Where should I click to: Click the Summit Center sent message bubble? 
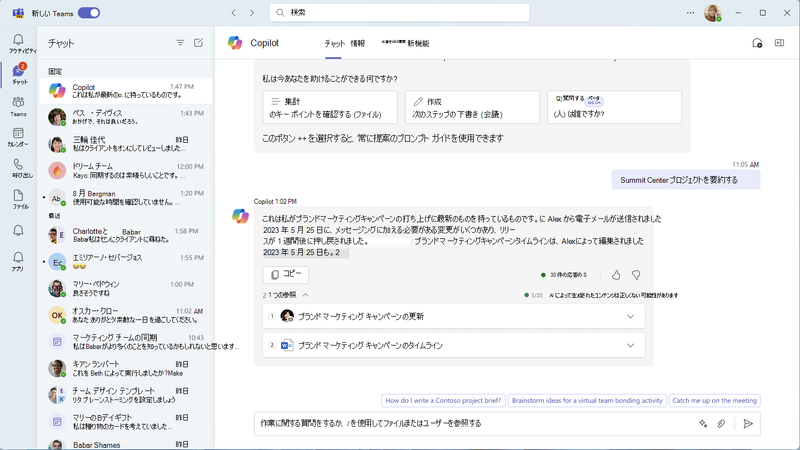click(x=686, y=180)
